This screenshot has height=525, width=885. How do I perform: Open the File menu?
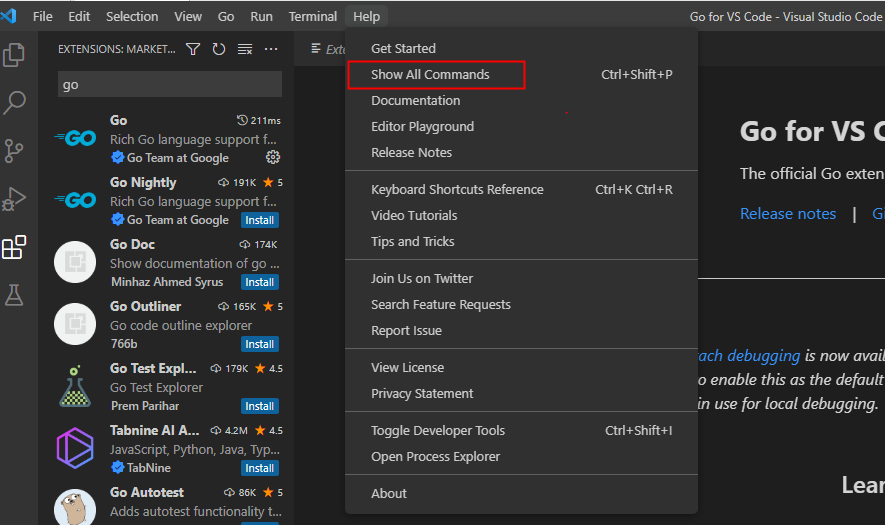(42, 16)
